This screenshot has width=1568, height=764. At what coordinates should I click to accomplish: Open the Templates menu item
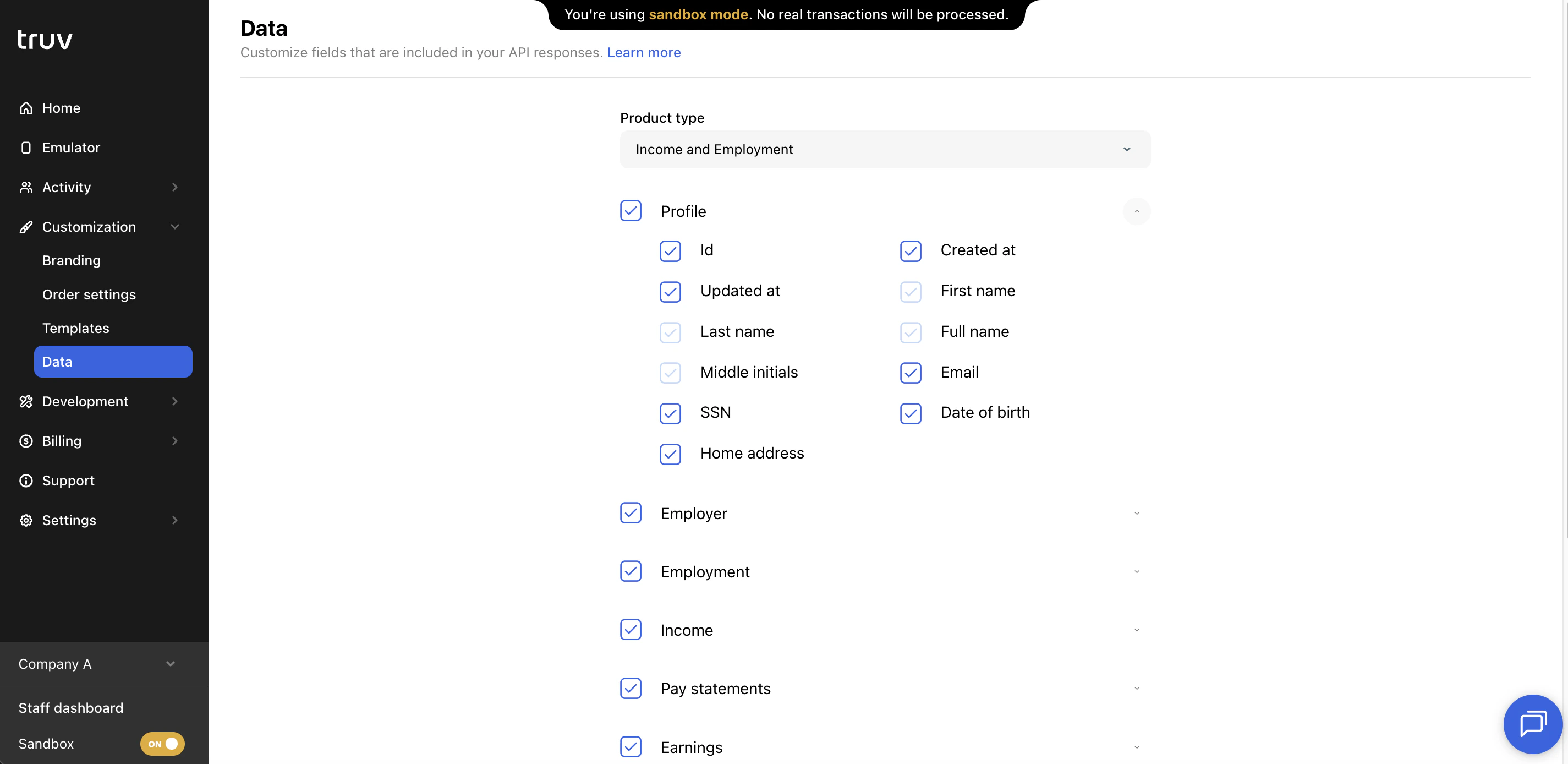tap(75, 328)
